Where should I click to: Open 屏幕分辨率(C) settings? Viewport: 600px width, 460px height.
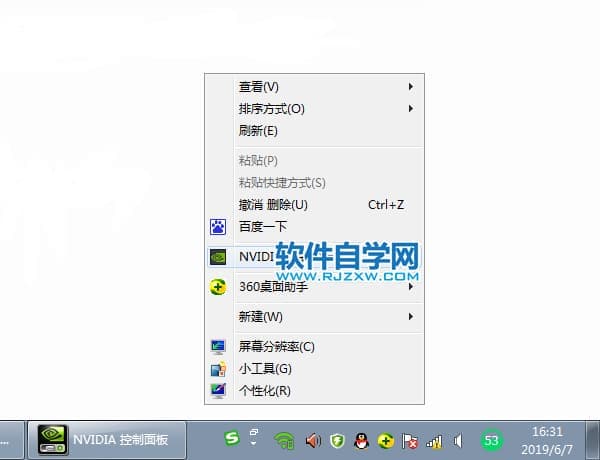click(x=276, y=347)
